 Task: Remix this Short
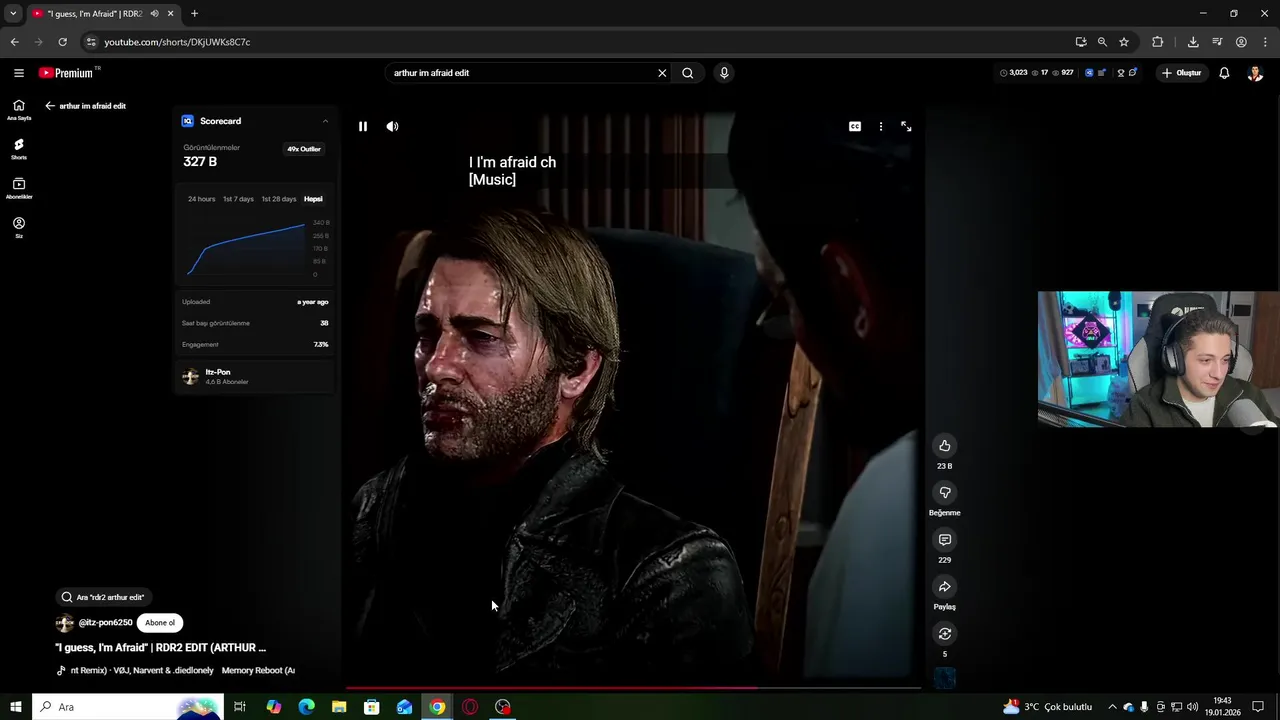(944, 633)
